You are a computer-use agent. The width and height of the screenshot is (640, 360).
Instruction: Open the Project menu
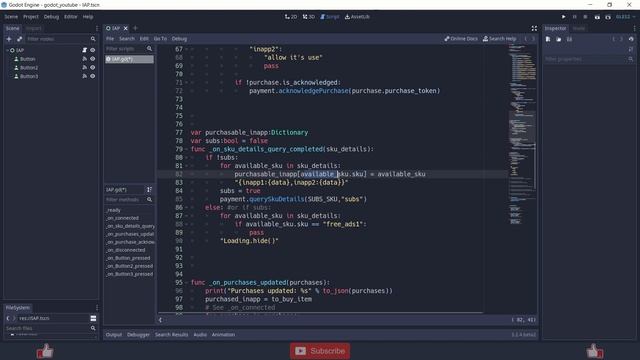pos(31,17)
